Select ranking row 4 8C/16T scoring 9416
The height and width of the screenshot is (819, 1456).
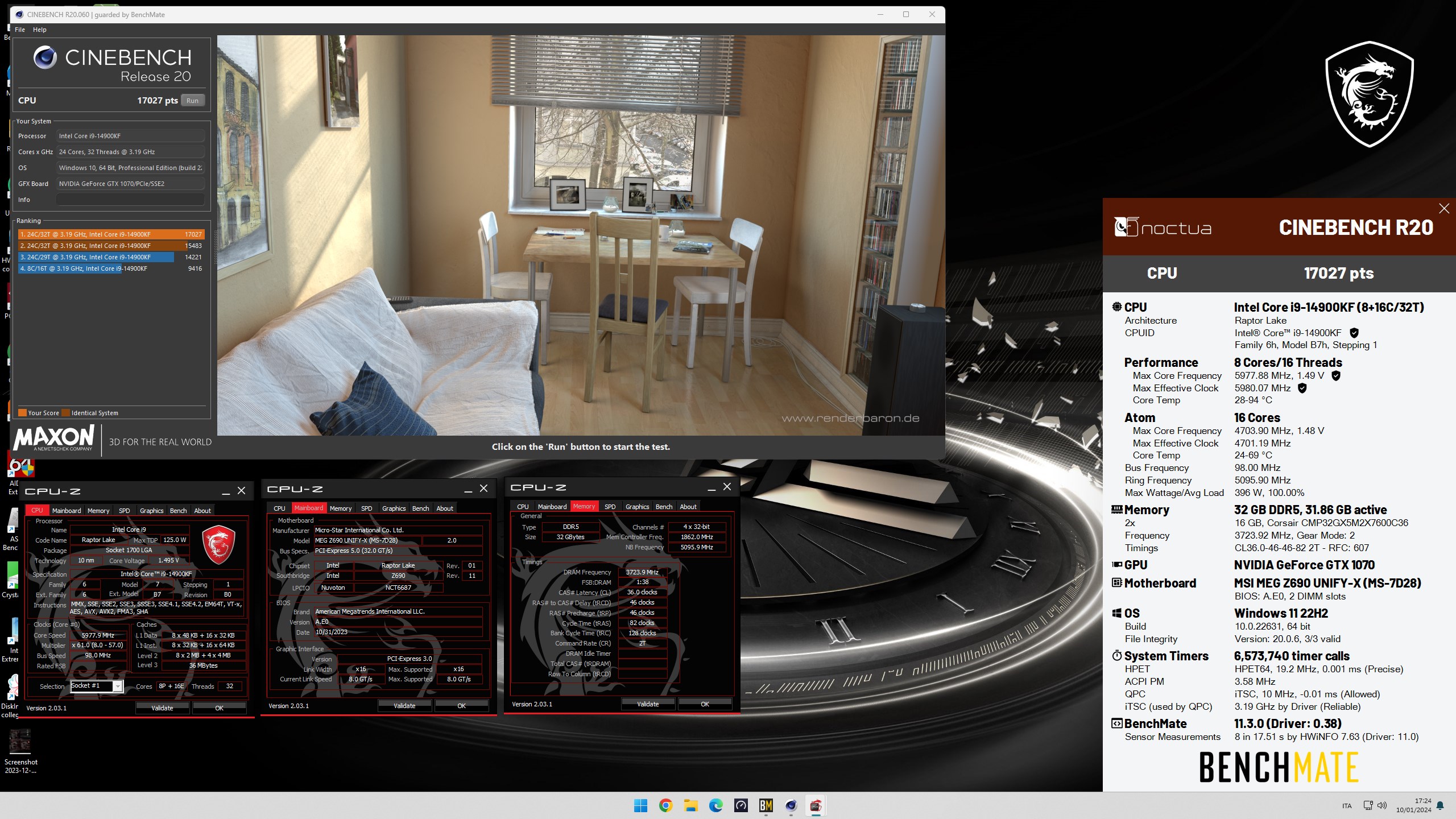tap(111, 268)
